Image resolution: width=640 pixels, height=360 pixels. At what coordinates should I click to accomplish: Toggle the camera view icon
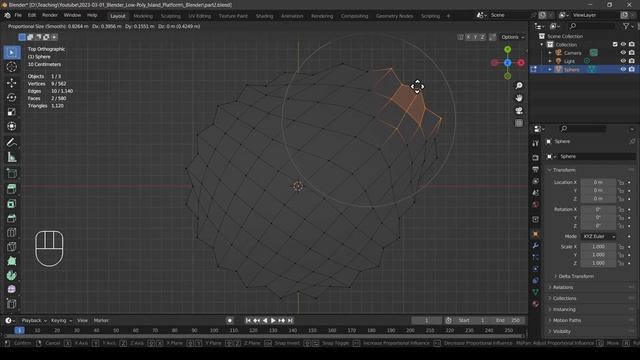[x=519, y=111]
